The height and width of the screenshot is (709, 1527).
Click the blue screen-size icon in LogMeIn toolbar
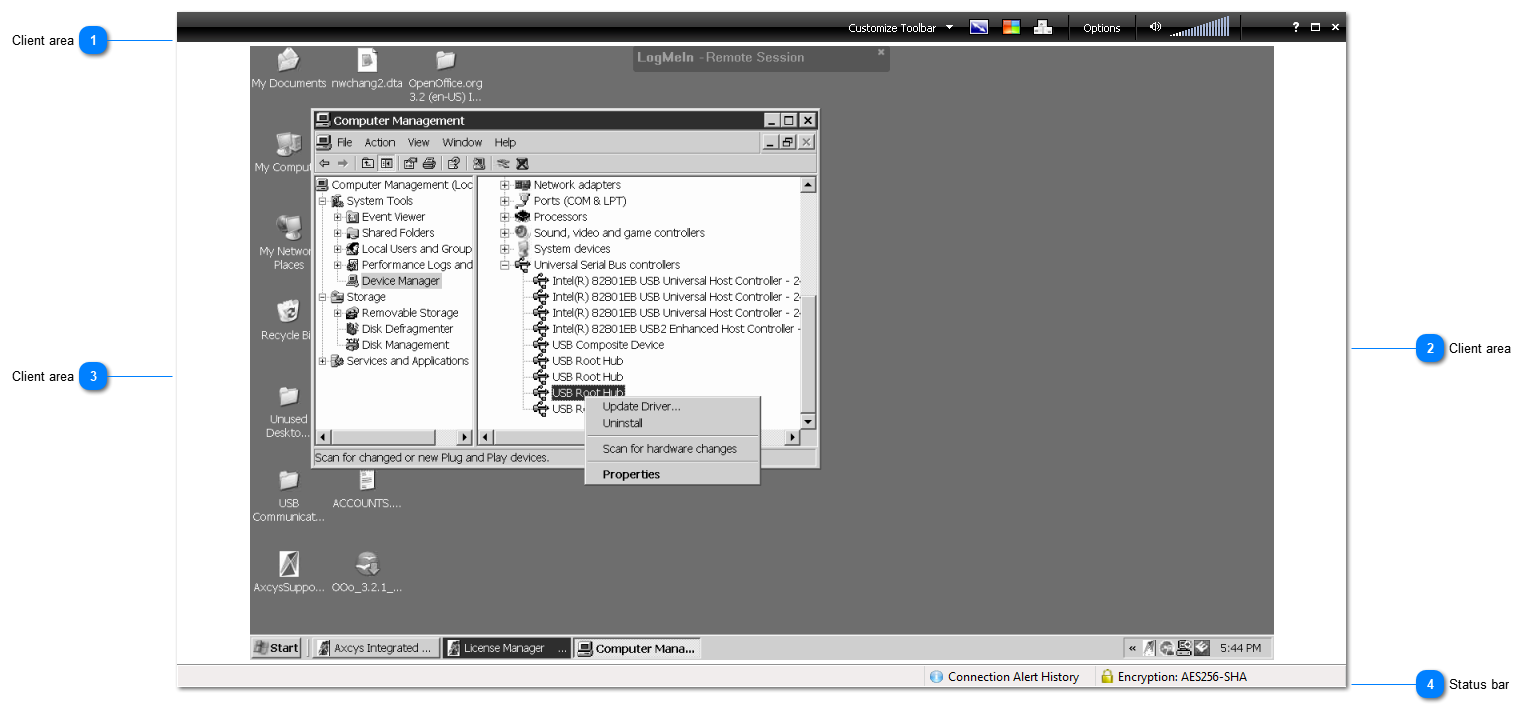coord(979,27)
